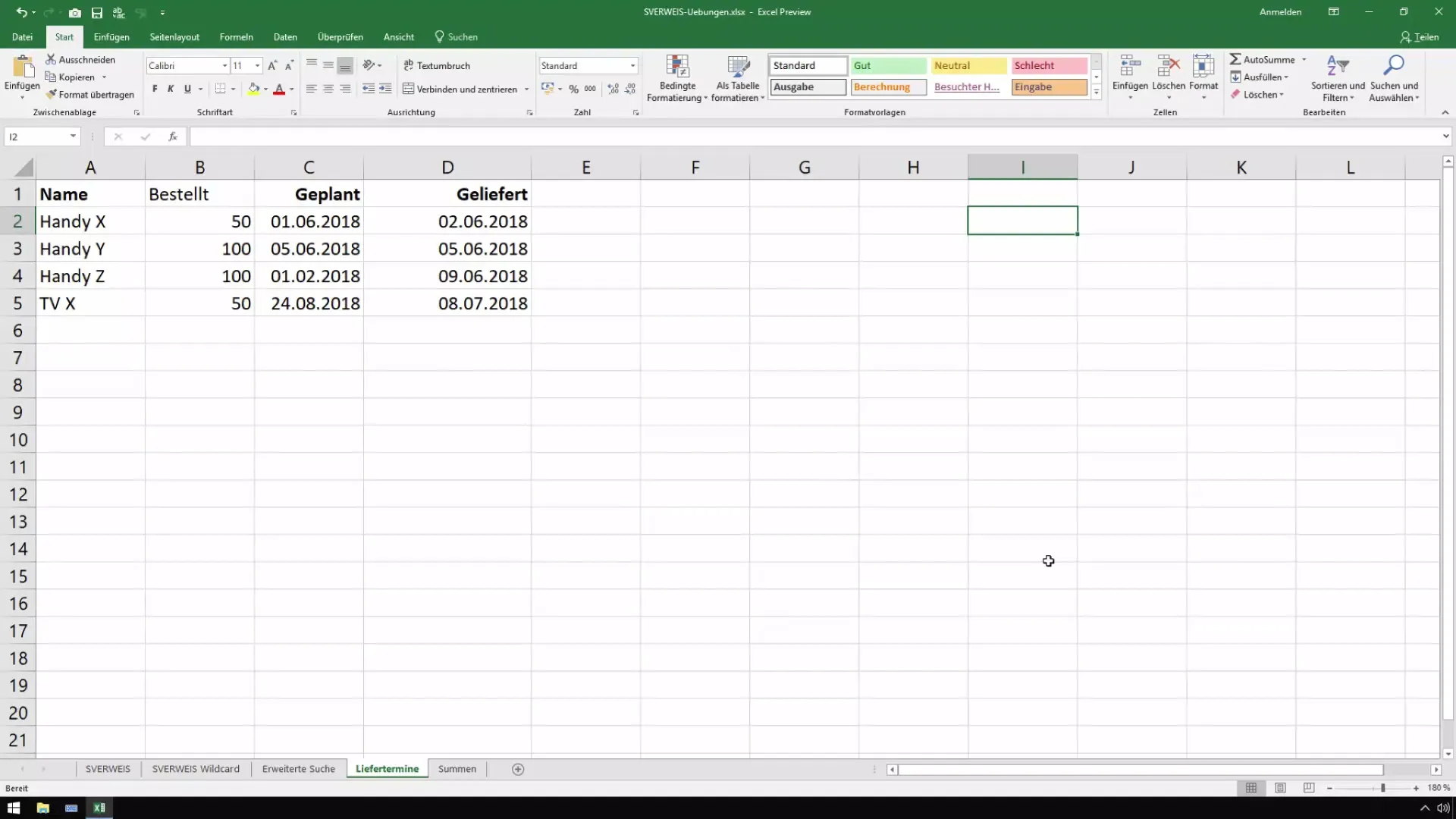This screenshot has width=1456, height=819.
Task: Toggle bold formatting F button
Action: (155, 89)
